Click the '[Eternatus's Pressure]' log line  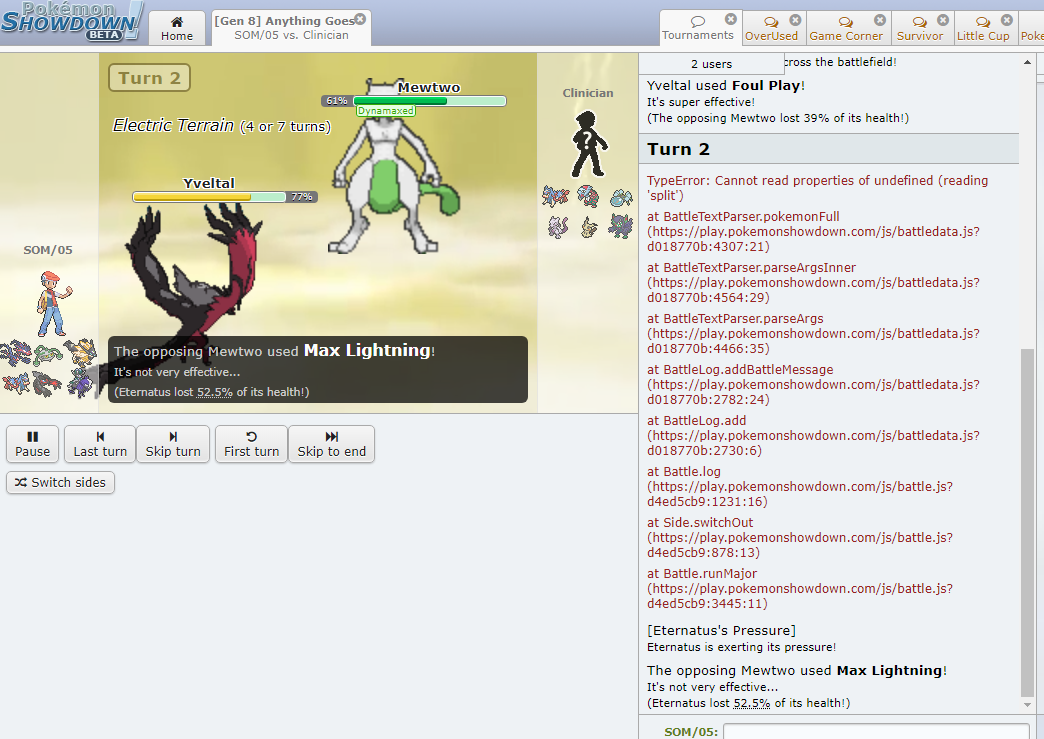(x=721, y=630)
